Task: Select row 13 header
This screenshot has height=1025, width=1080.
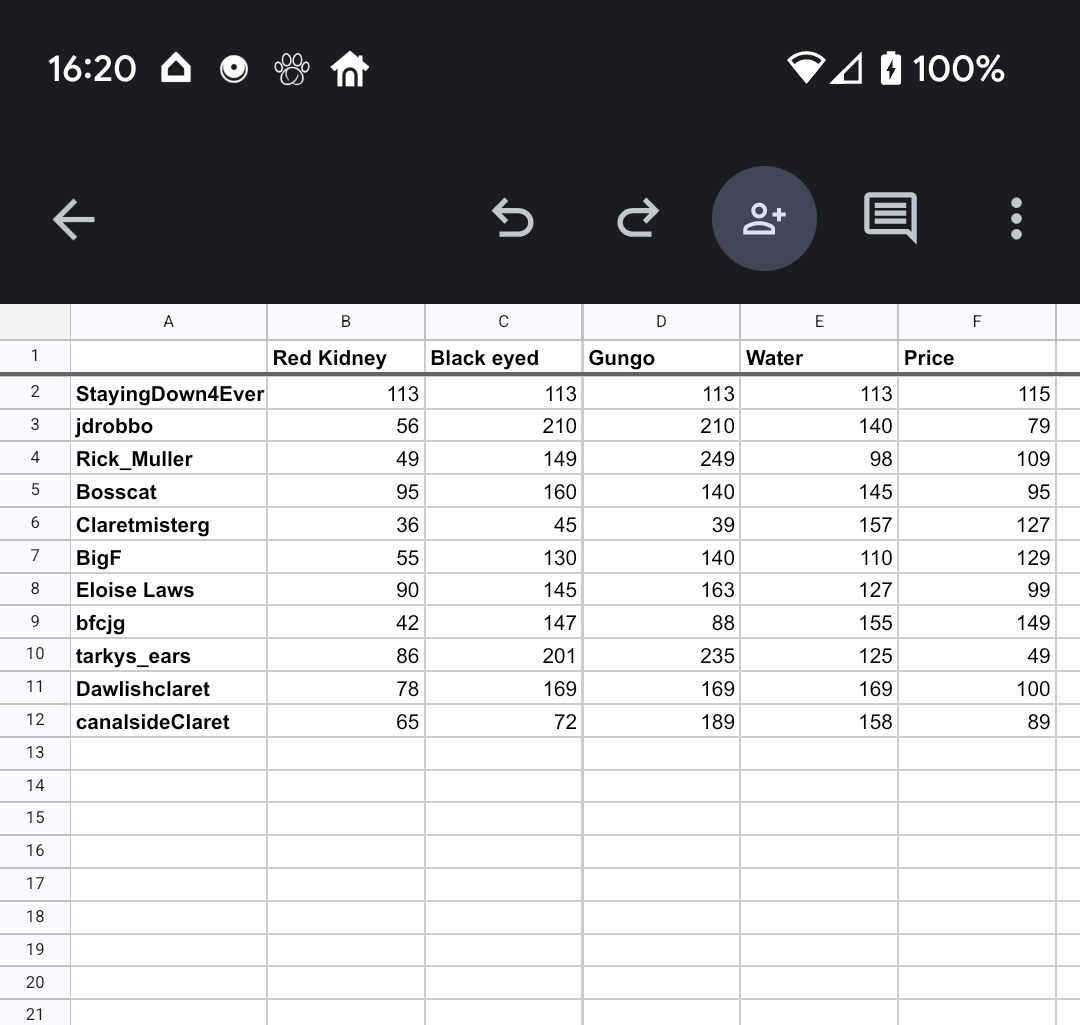Action: 35,752
